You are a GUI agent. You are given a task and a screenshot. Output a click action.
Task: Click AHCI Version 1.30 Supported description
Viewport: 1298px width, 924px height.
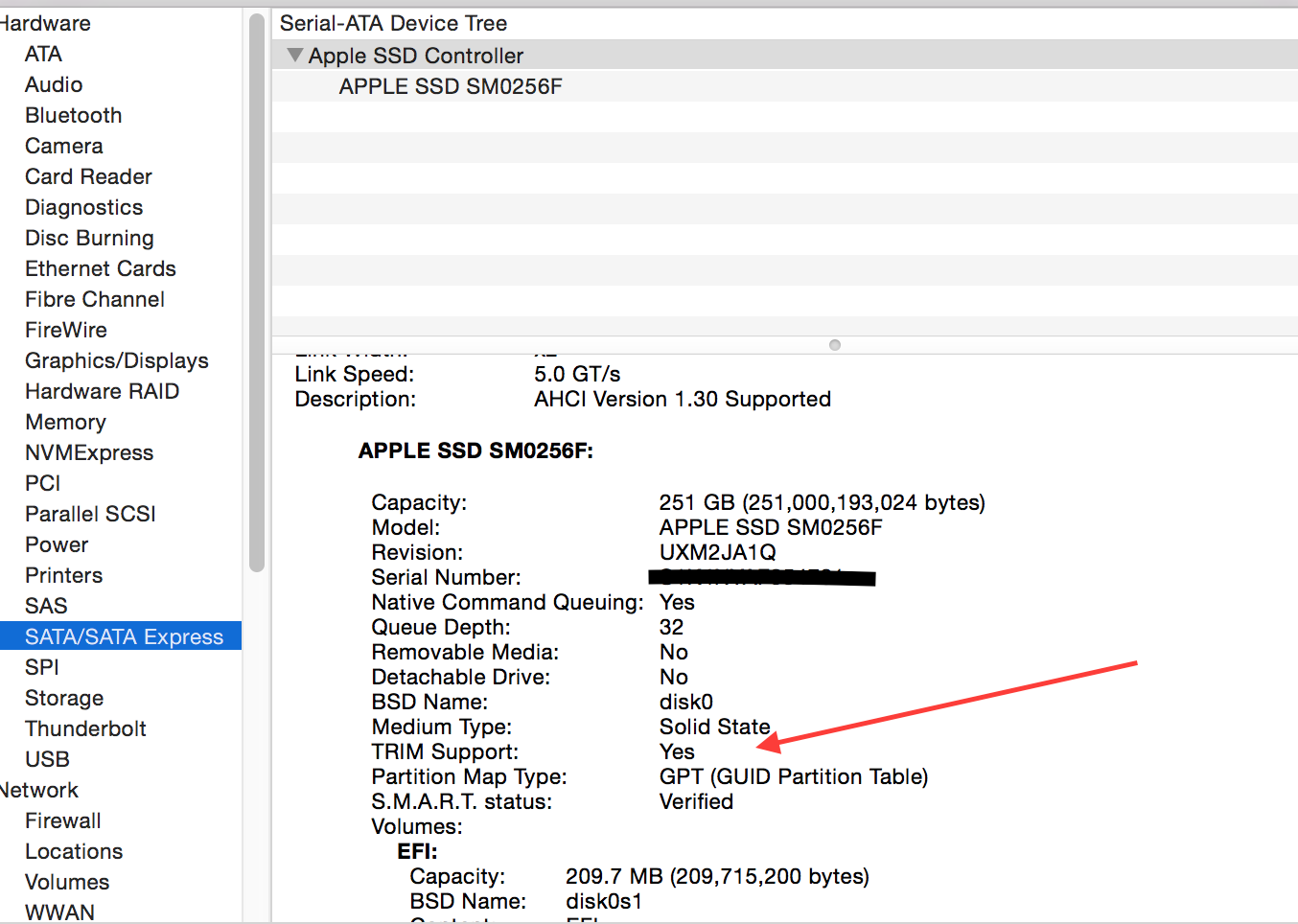(683, 399)
